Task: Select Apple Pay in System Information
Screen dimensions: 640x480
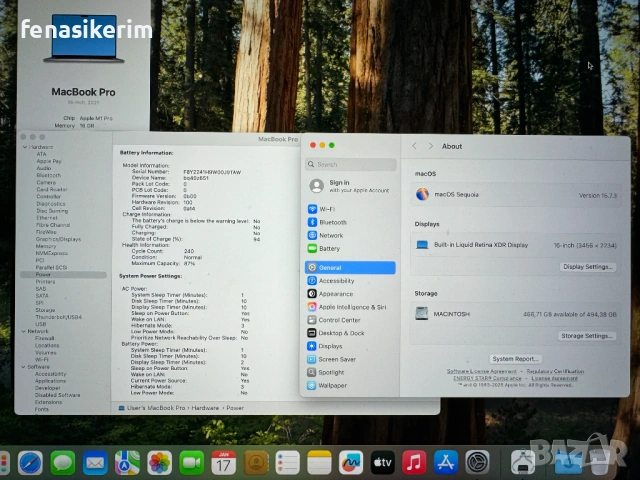Action: pos(49,161)
